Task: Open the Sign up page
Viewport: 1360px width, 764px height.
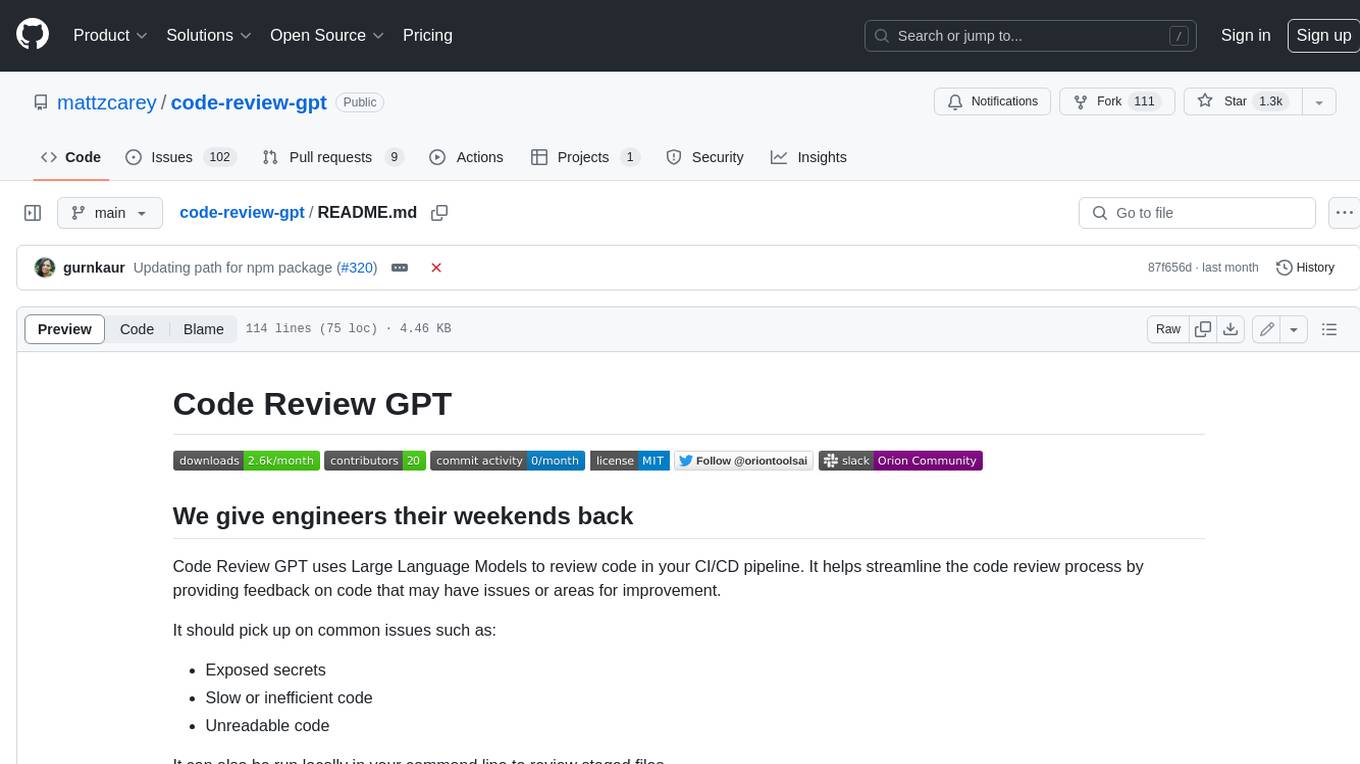Action: click(x=1323, y=35)
